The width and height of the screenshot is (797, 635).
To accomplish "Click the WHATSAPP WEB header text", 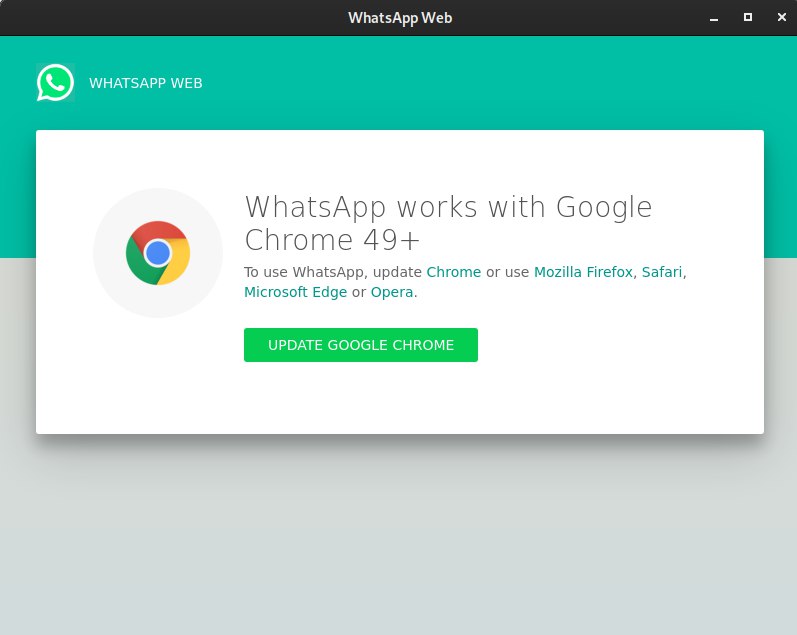I will [x=146, y=83].
